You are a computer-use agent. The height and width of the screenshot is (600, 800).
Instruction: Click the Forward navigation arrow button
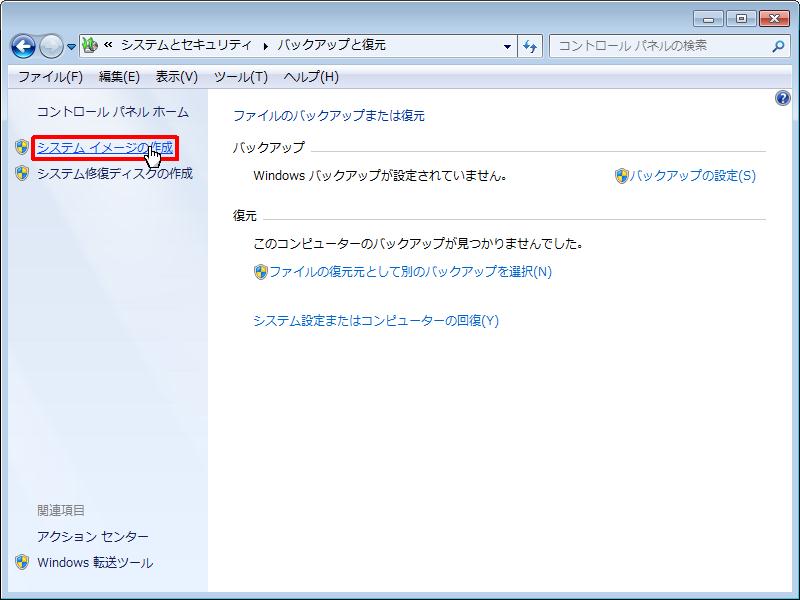coord(51,46)
